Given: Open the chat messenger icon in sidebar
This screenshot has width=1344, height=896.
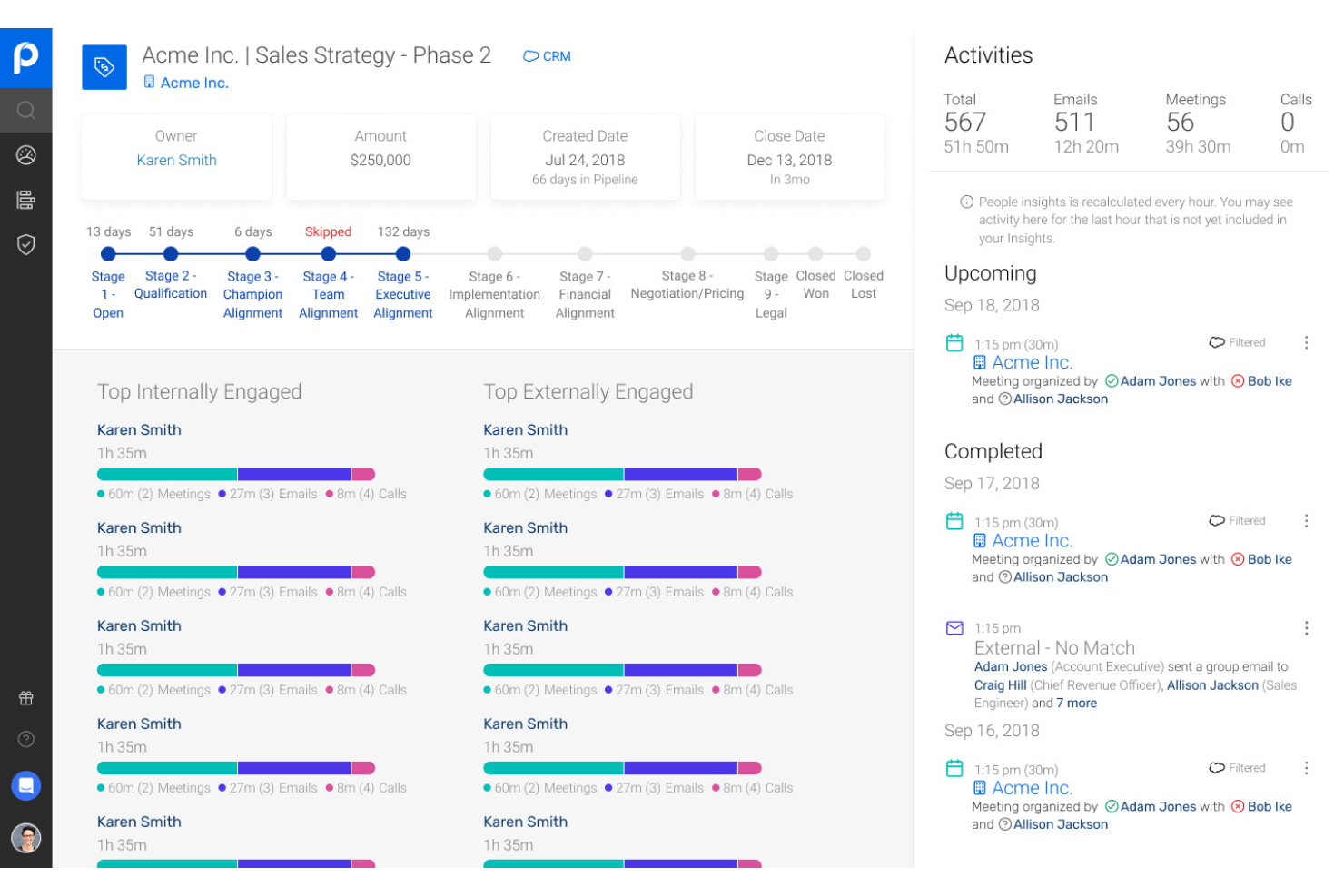Looking at the screenshot, I should pos(25,785).
